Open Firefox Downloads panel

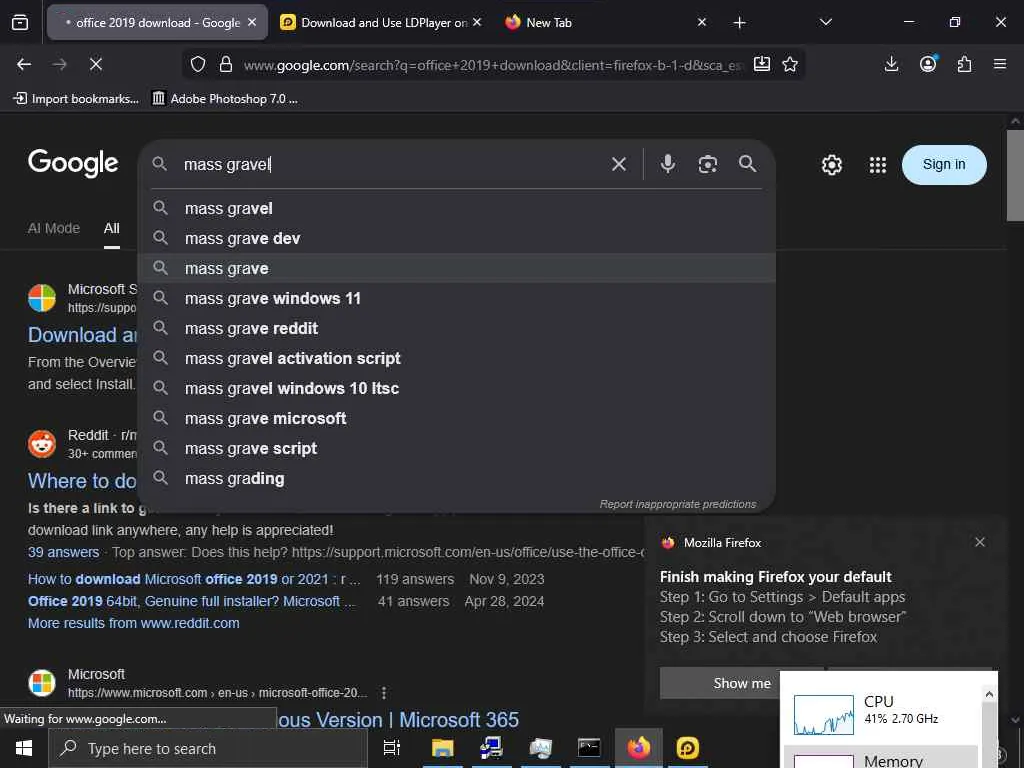891,64
